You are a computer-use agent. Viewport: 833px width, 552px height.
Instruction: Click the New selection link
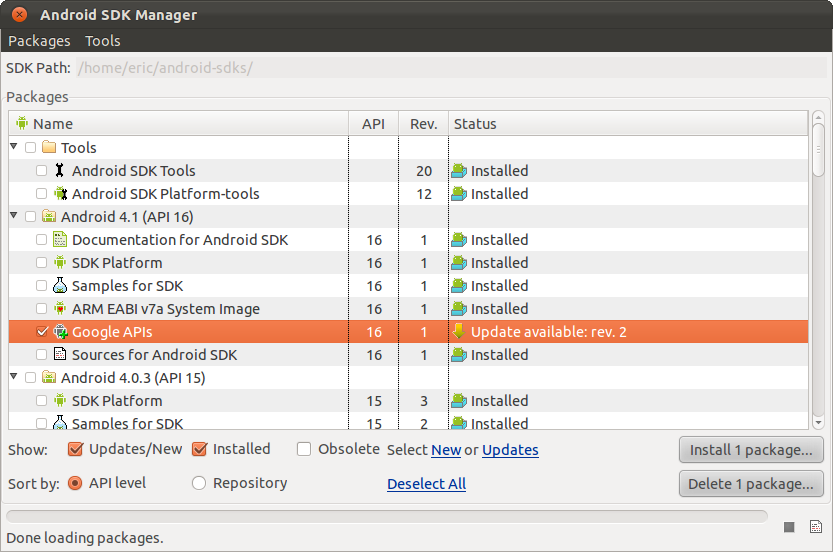(x=446, y=450)
